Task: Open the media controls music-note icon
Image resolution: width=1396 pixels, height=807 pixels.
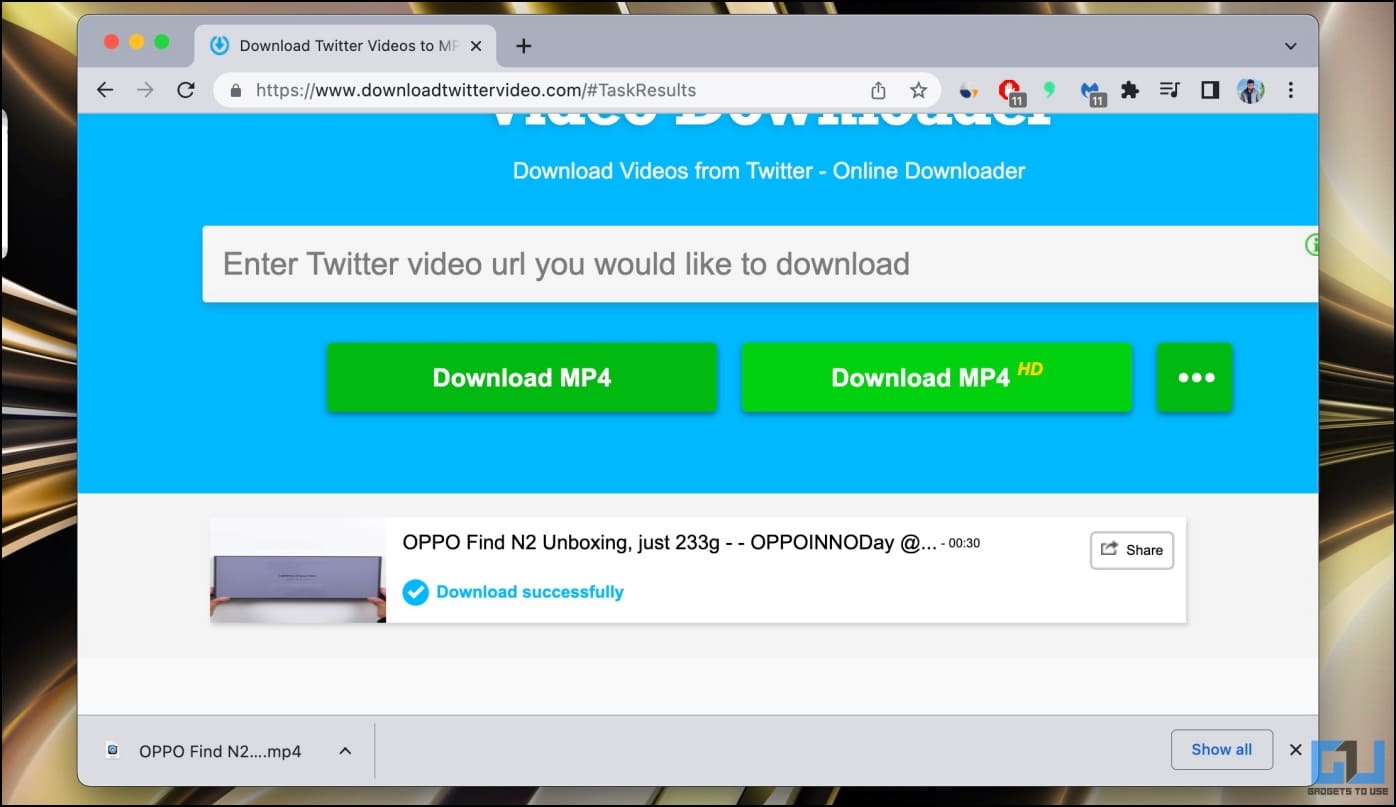Action: coord(1170,90)
